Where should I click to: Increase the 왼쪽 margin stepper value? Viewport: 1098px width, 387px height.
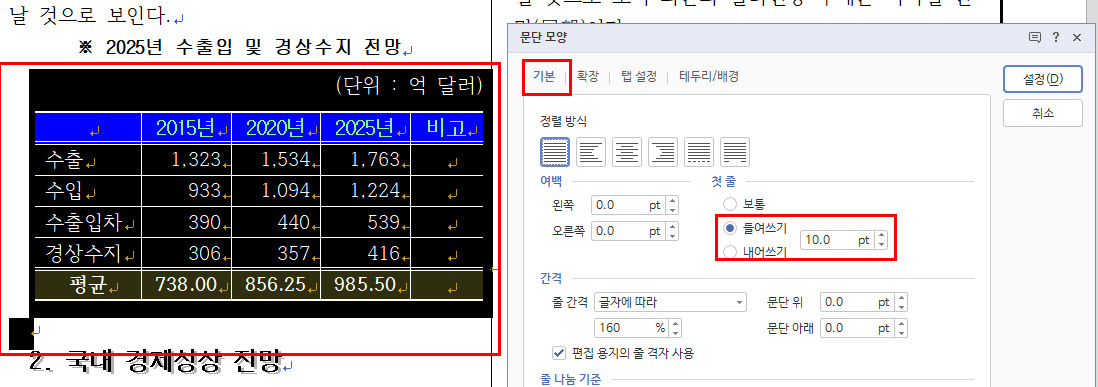pos(673,202)
